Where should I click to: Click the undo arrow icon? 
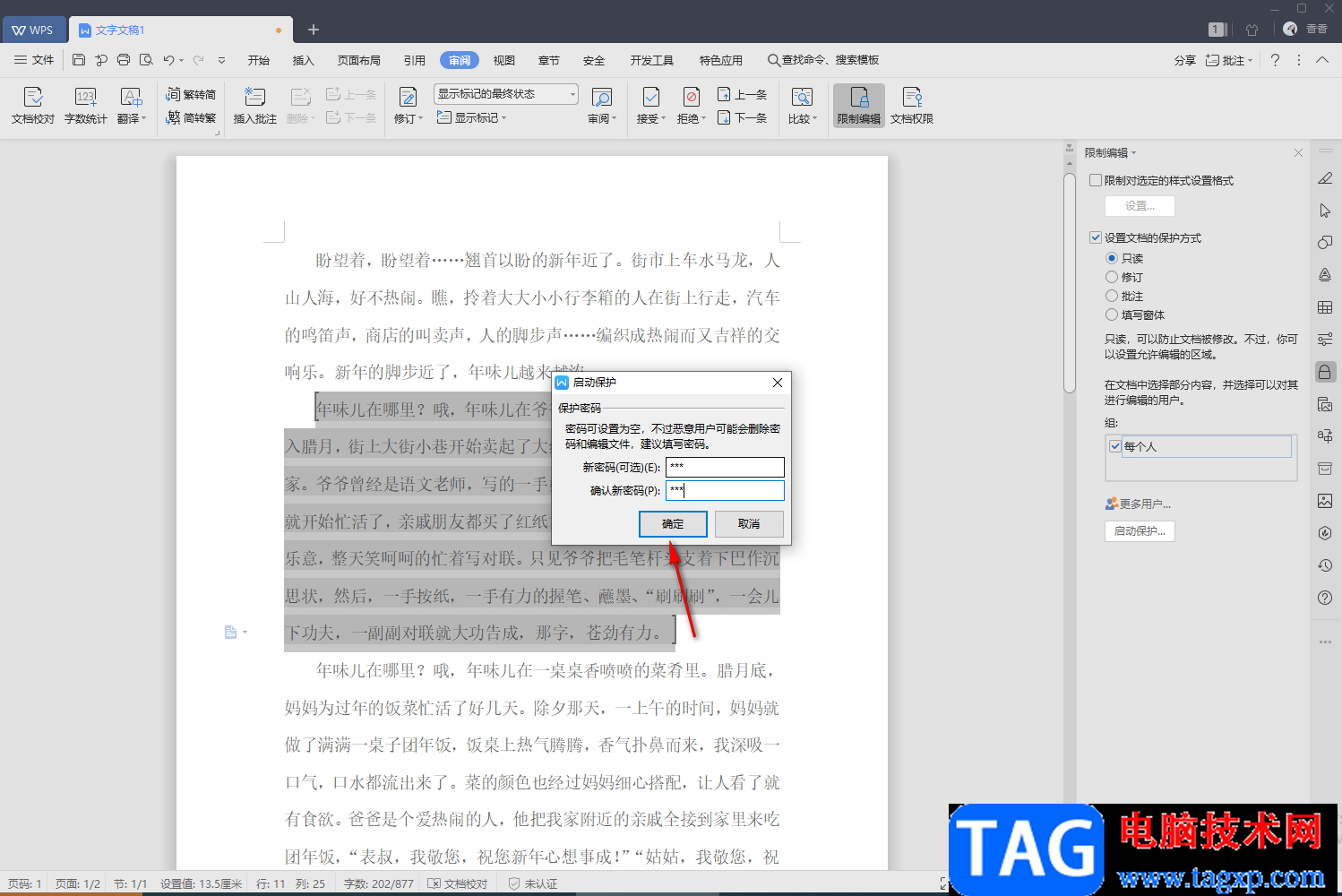(168, 60)
